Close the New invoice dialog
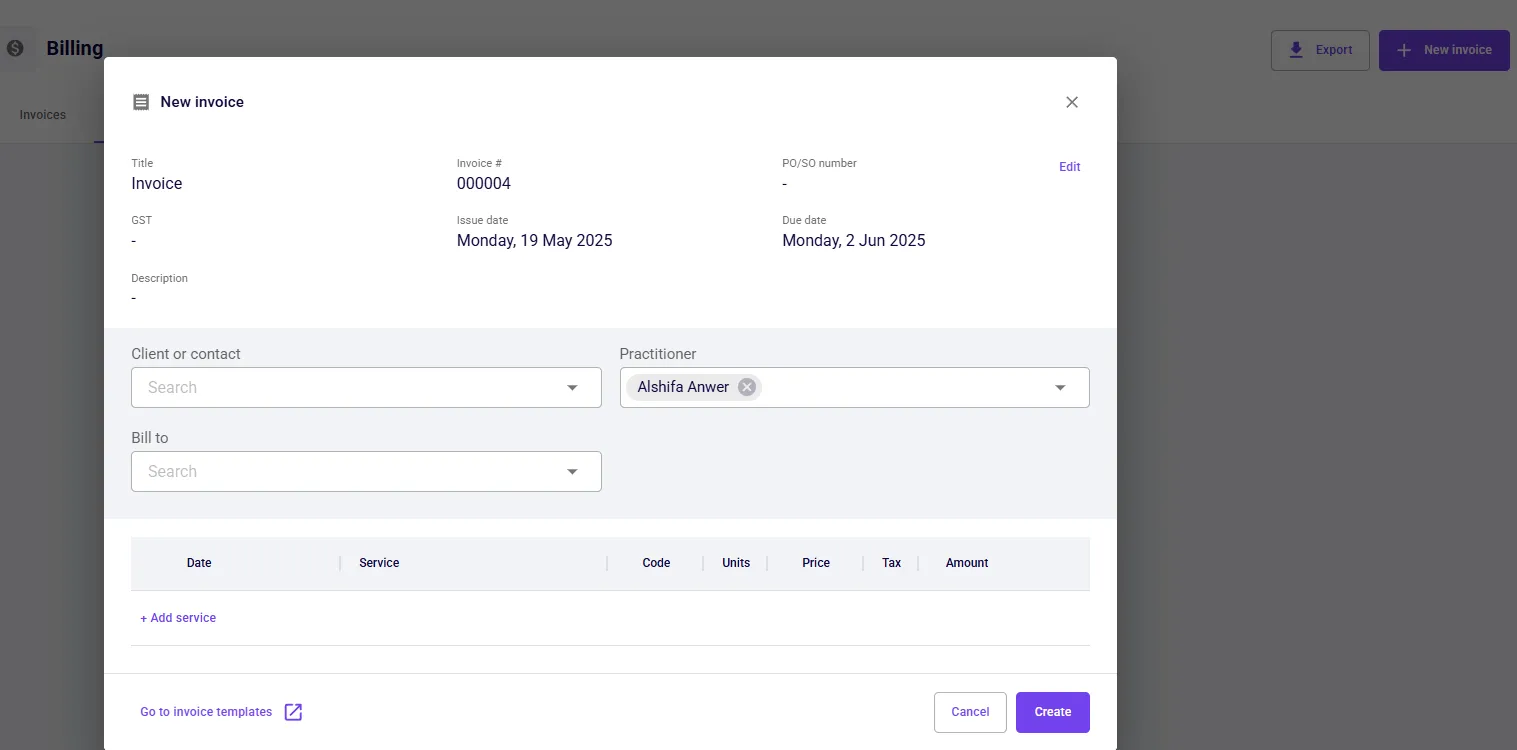Image resolution: width=1517 pixels, height=750 pixels. (1072, 102)
